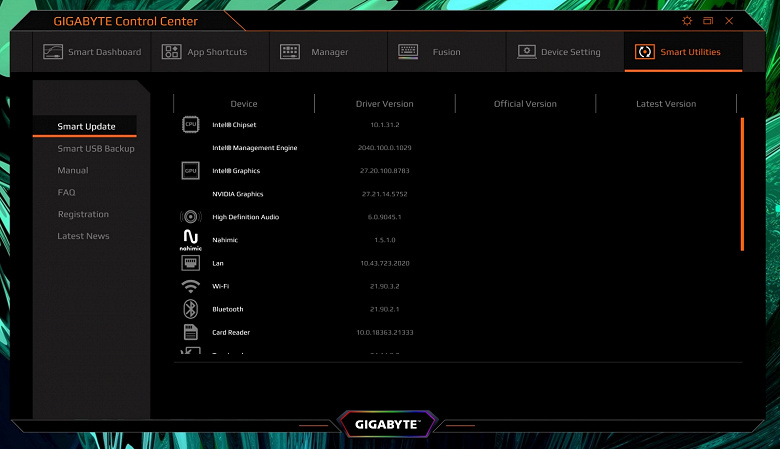Screen dimensions: 780x449
Task: Open the Manual page in the sidebar
Action: click(73, 170)
